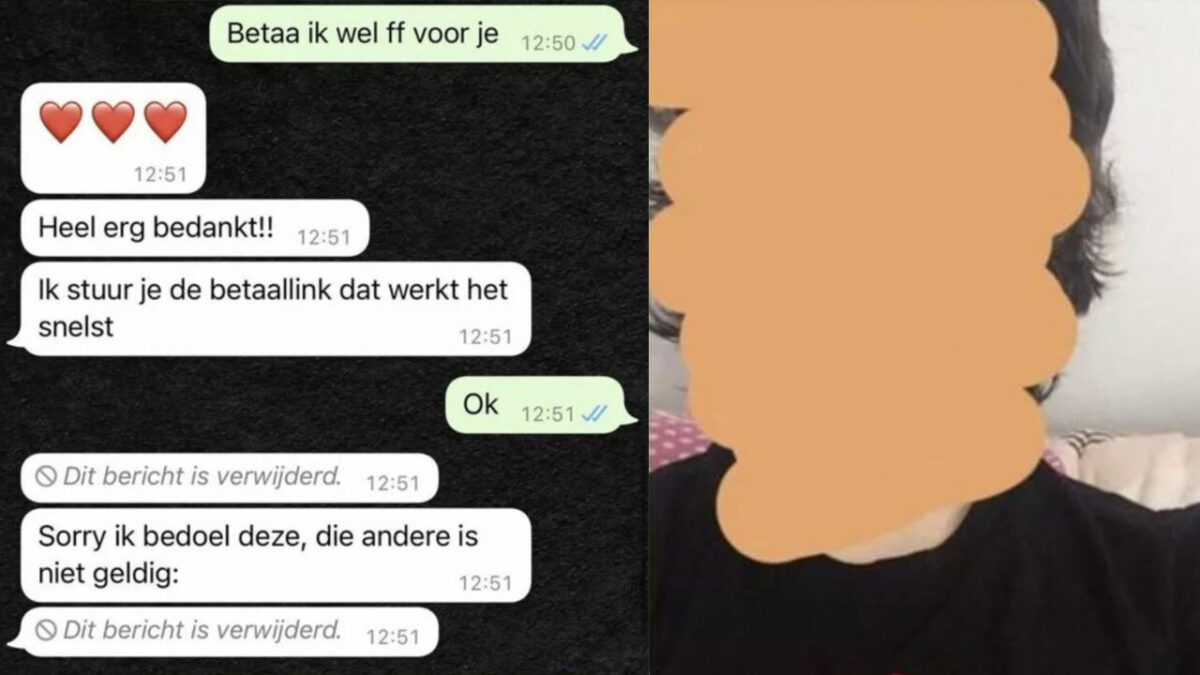The height and width of the screenshot is (675, 1200).
Task: Click the black shirt in the photo
Action: point(925,590)
